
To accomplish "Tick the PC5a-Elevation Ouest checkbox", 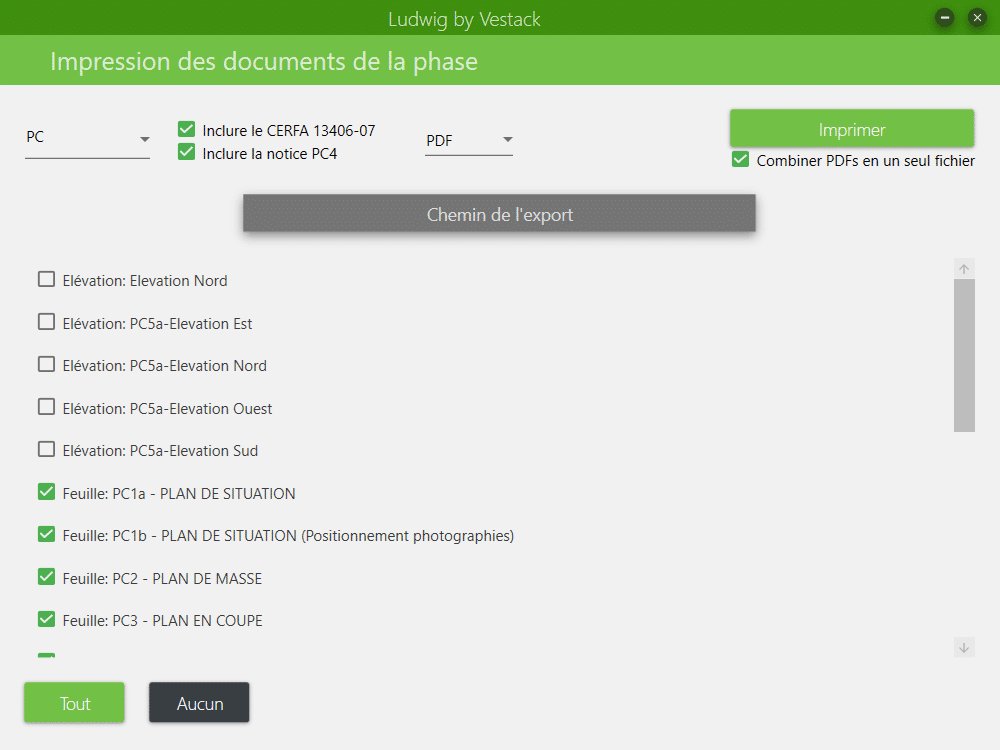I will (46, 407).
